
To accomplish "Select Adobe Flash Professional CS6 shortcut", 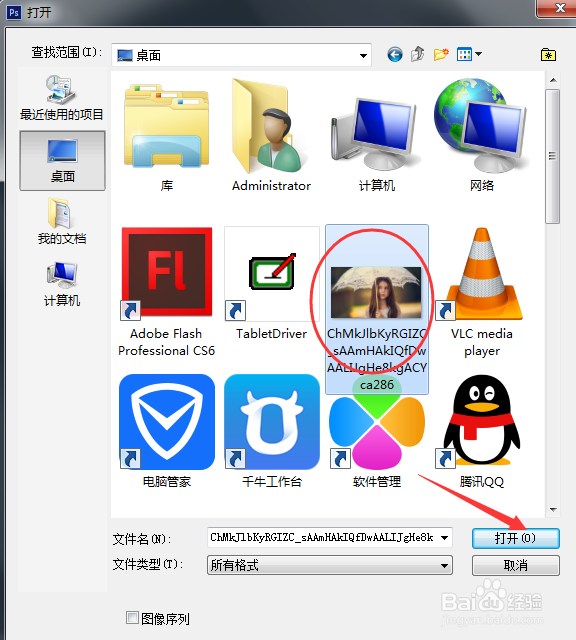I will [167, 293].
